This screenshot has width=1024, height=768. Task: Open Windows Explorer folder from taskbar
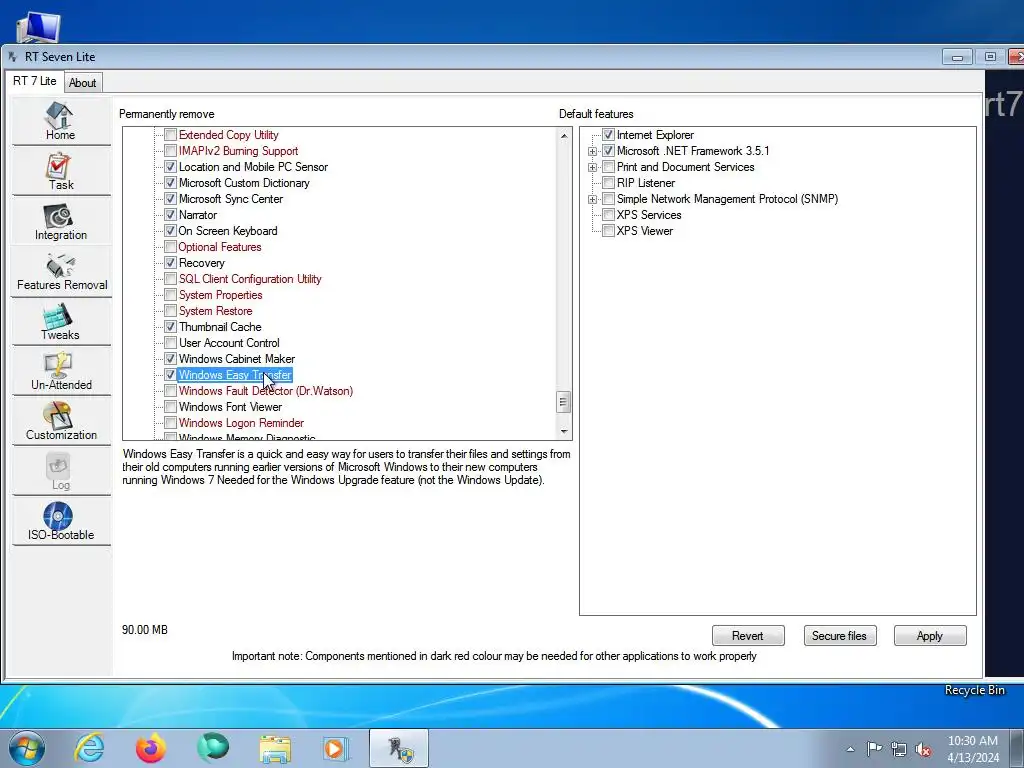point(275,748)
